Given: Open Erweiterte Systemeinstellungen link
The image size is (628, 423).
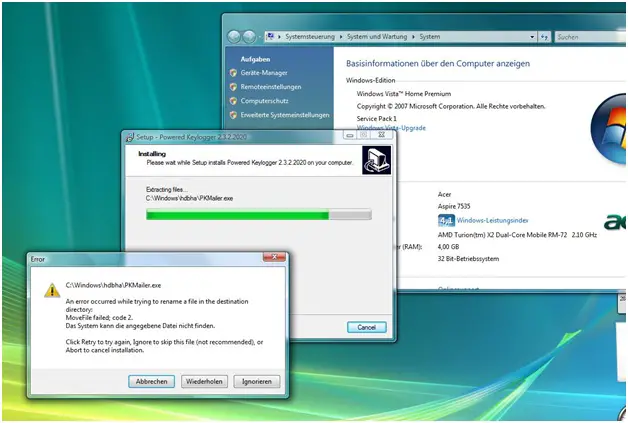Looking at the screenshot, I should point(284,114).
